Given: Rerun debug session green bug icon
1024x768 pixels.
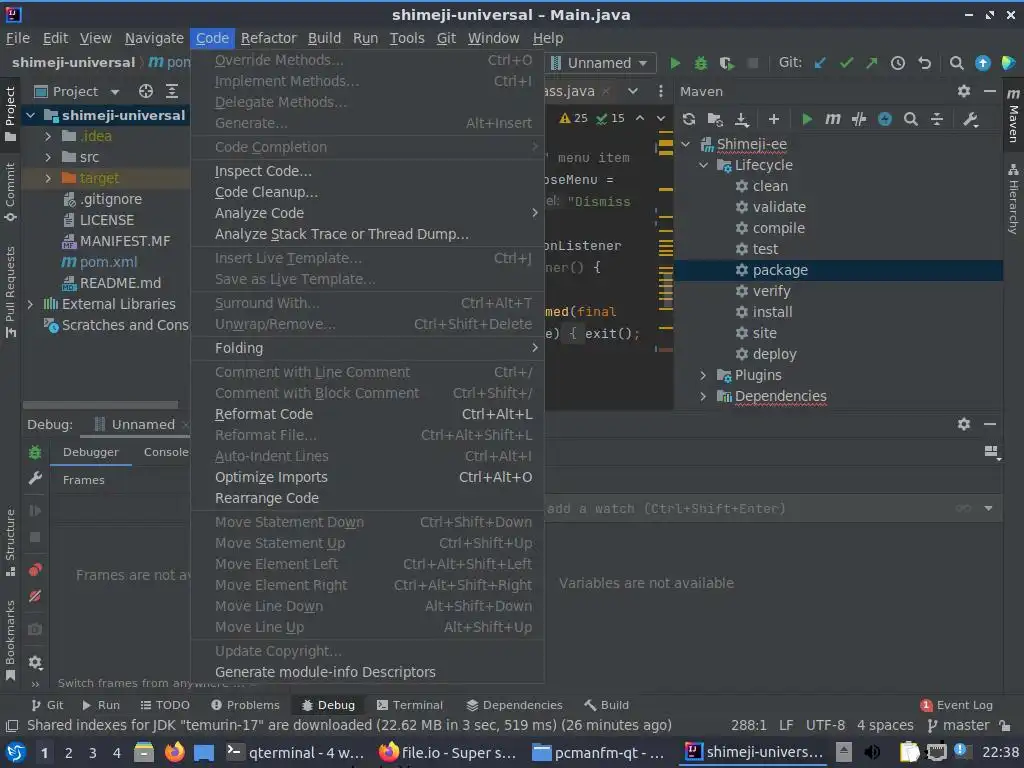Looking at the screenshot, I should click(x=35, y=452).
